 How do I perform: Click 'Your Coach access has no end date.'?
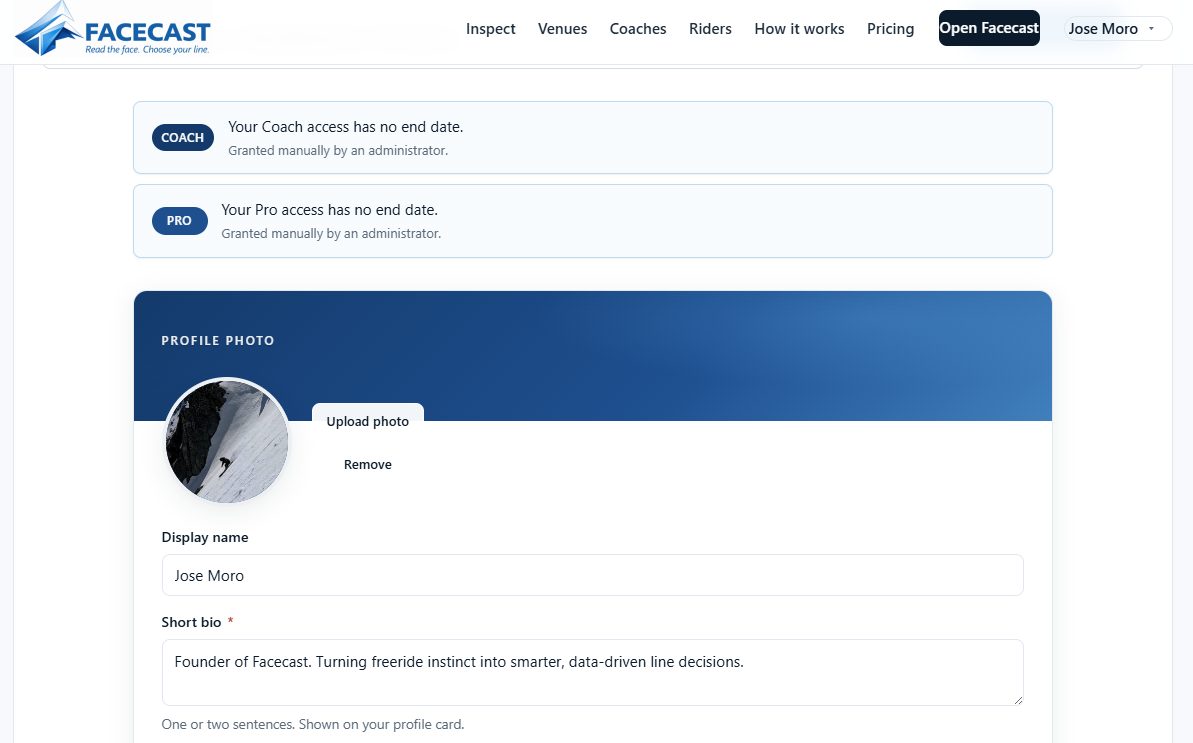[345, 127]
